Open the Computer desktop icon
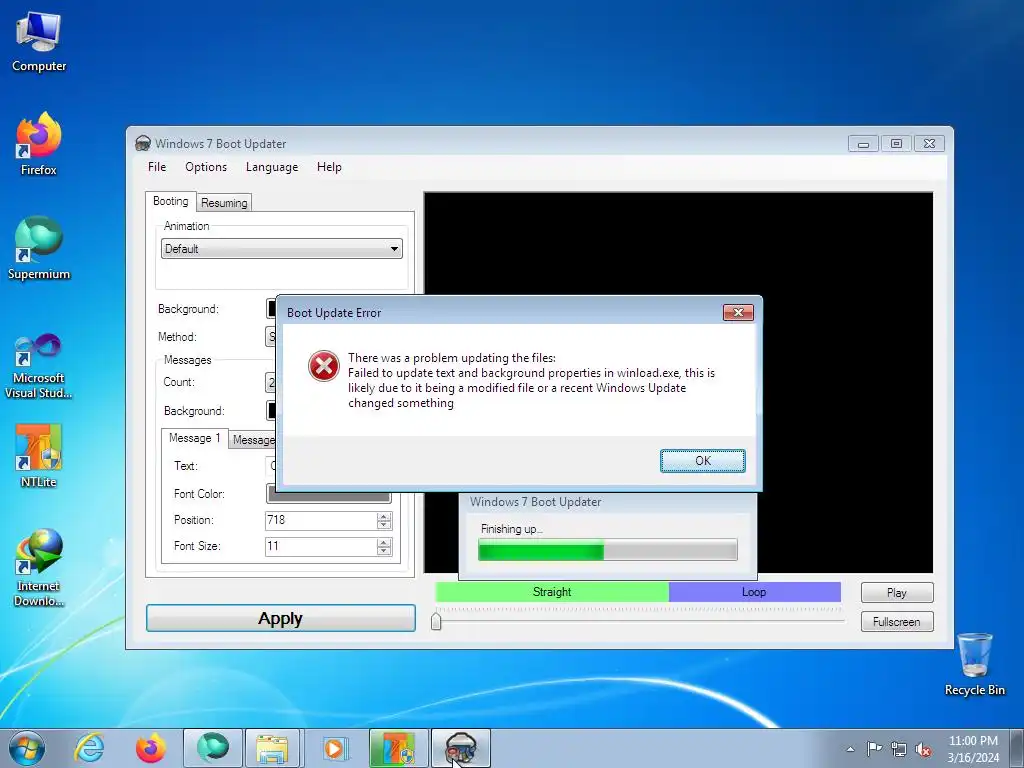 click(x=39, y=41)
